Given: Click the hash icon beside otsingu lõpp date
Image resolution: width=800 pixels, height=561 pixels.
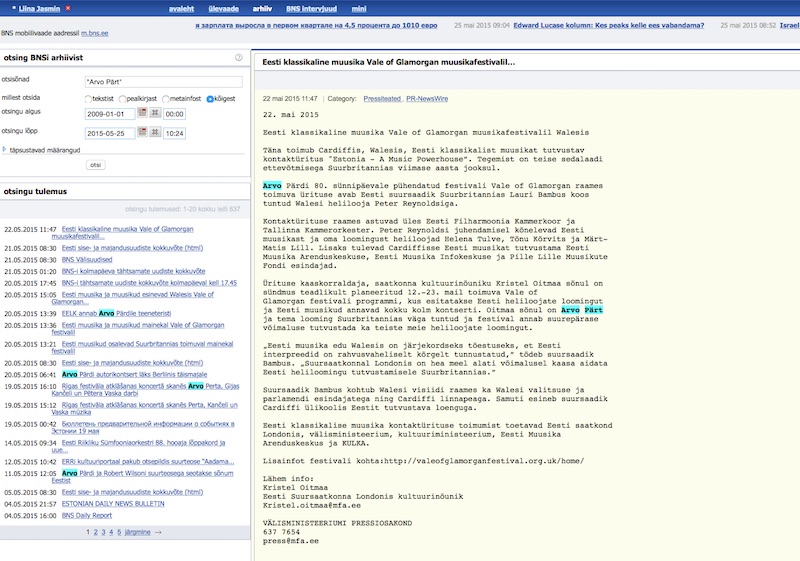Looking at the screenshot, I should [155, 132].
